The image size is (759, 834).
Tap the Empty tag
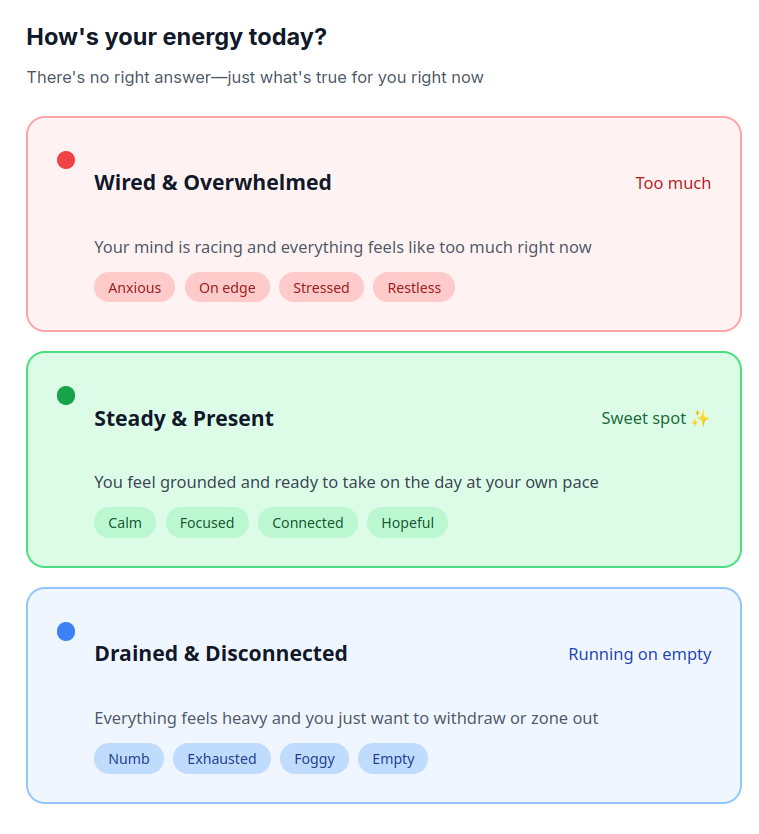coord(393,759)
